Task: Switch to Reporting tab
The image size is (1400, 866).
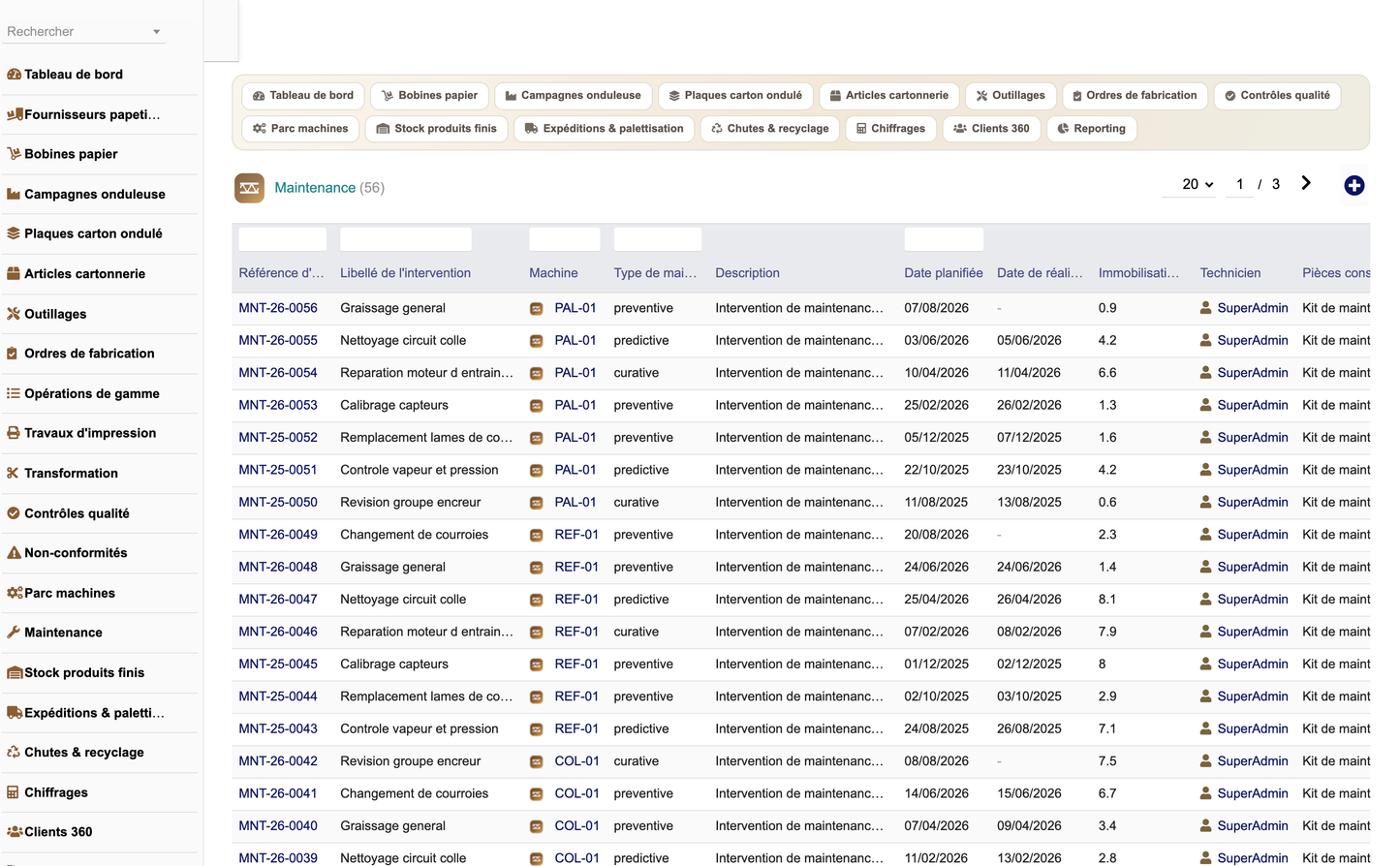Action: pyautogui.click(x=1091, y=129)
